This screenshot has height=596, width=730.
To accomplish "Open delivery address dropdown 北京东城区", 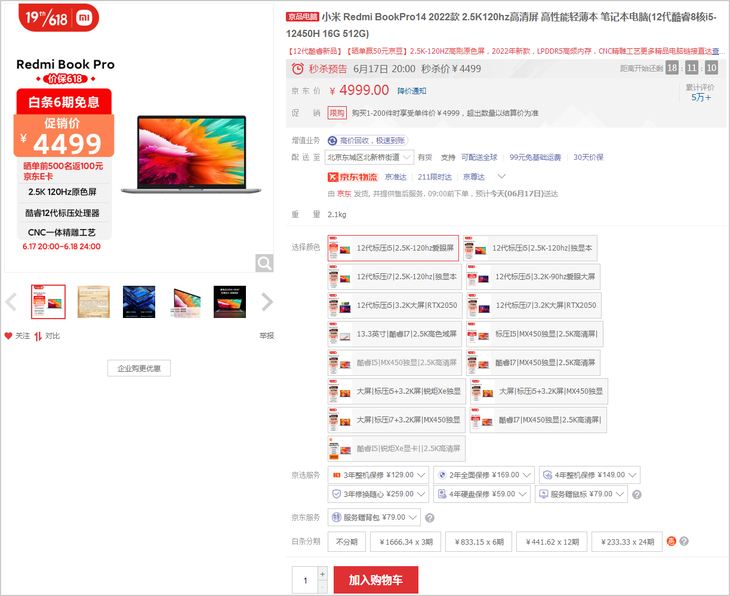I will pos(369,157).
